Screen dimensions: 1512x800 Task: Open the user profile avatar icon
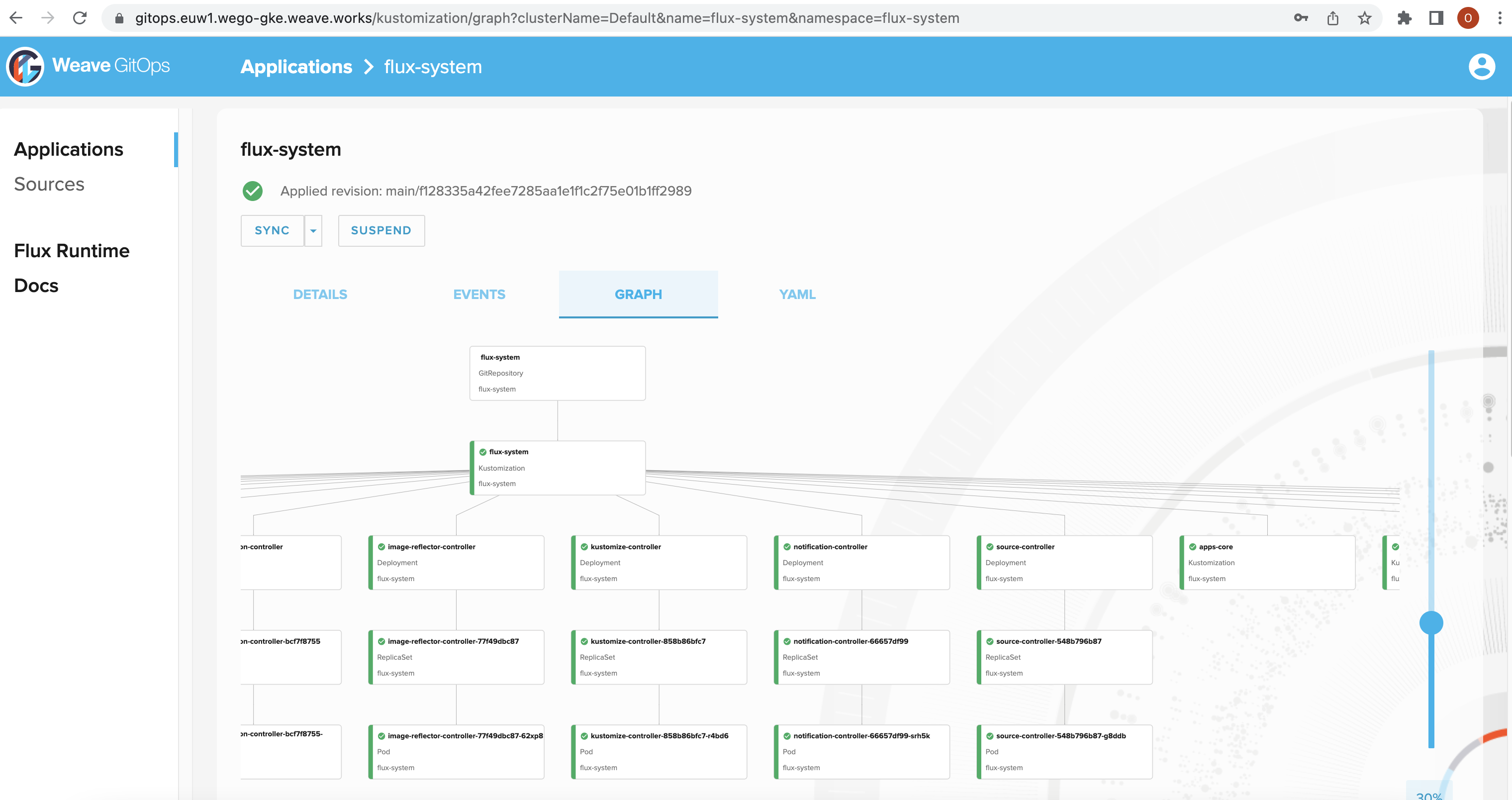click(1482, 66)
